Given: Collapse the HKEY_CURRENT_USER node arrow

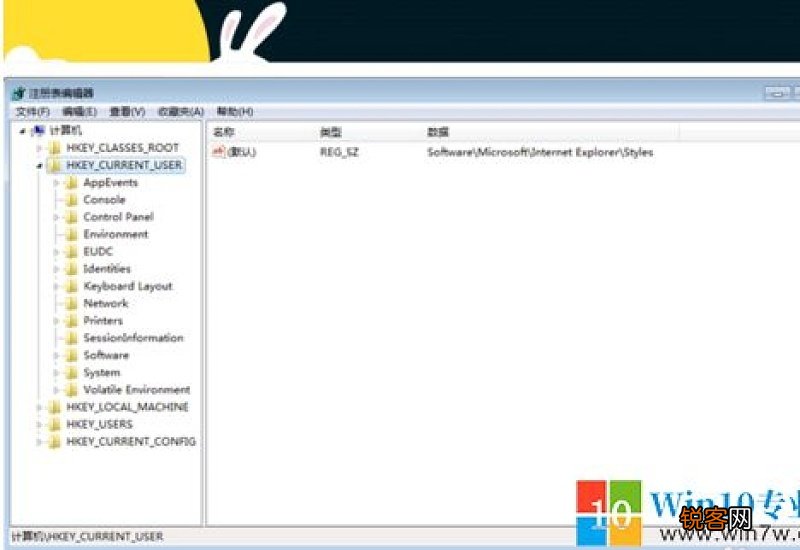Looking at the screenshot, I should (x=39, y=165).
